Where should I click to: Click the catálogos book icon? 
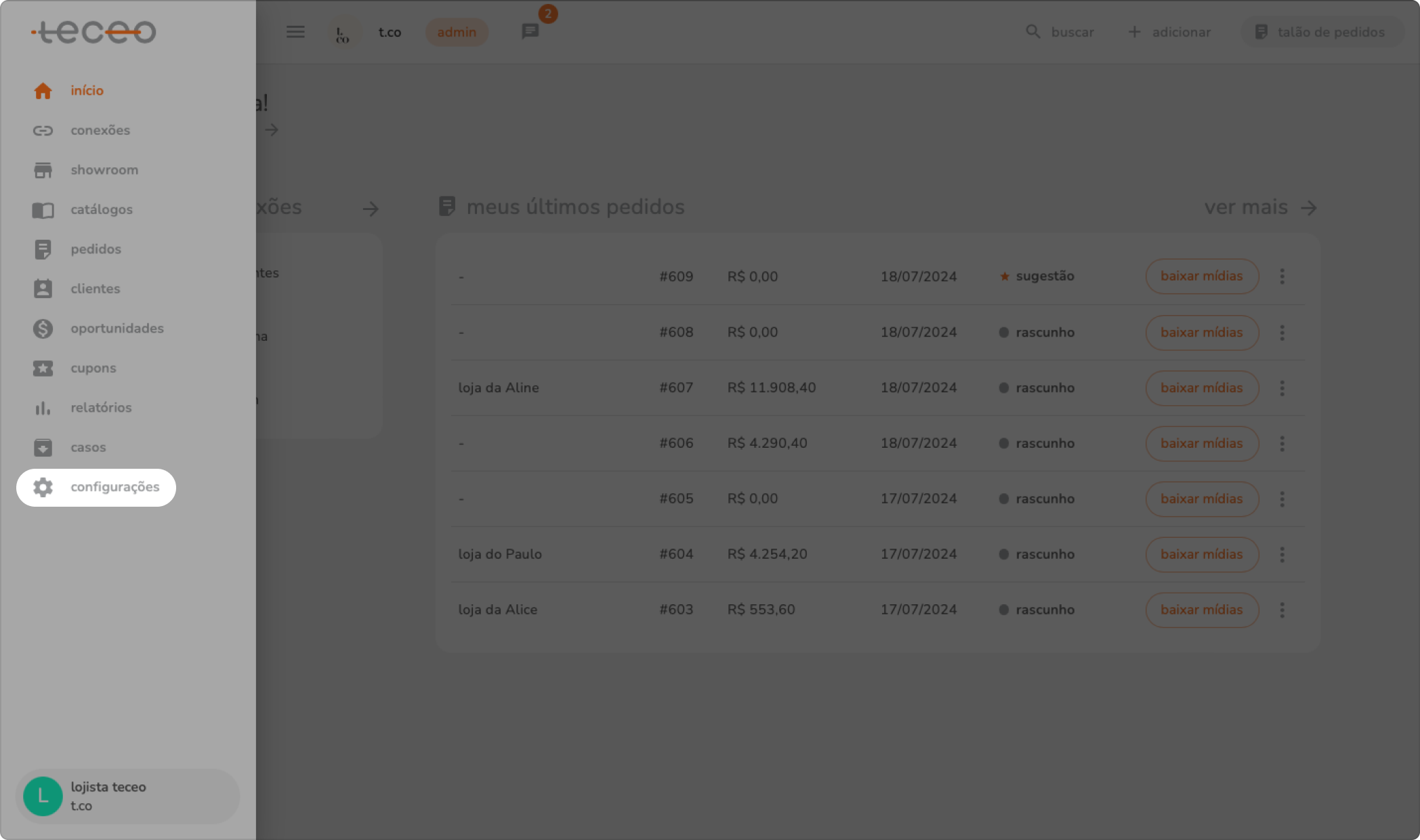(43, 210)
